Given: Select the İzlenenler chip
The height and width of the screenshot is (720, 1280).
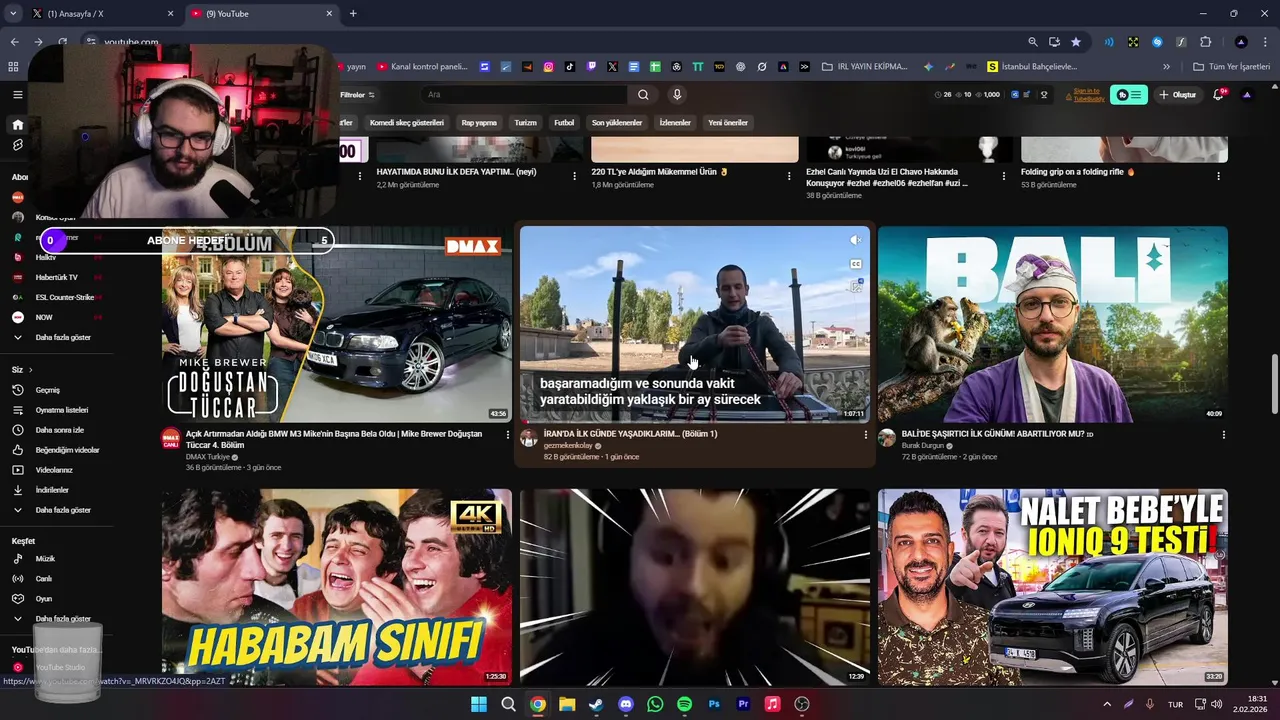Looking at the screenshot, I should [675, 123].
